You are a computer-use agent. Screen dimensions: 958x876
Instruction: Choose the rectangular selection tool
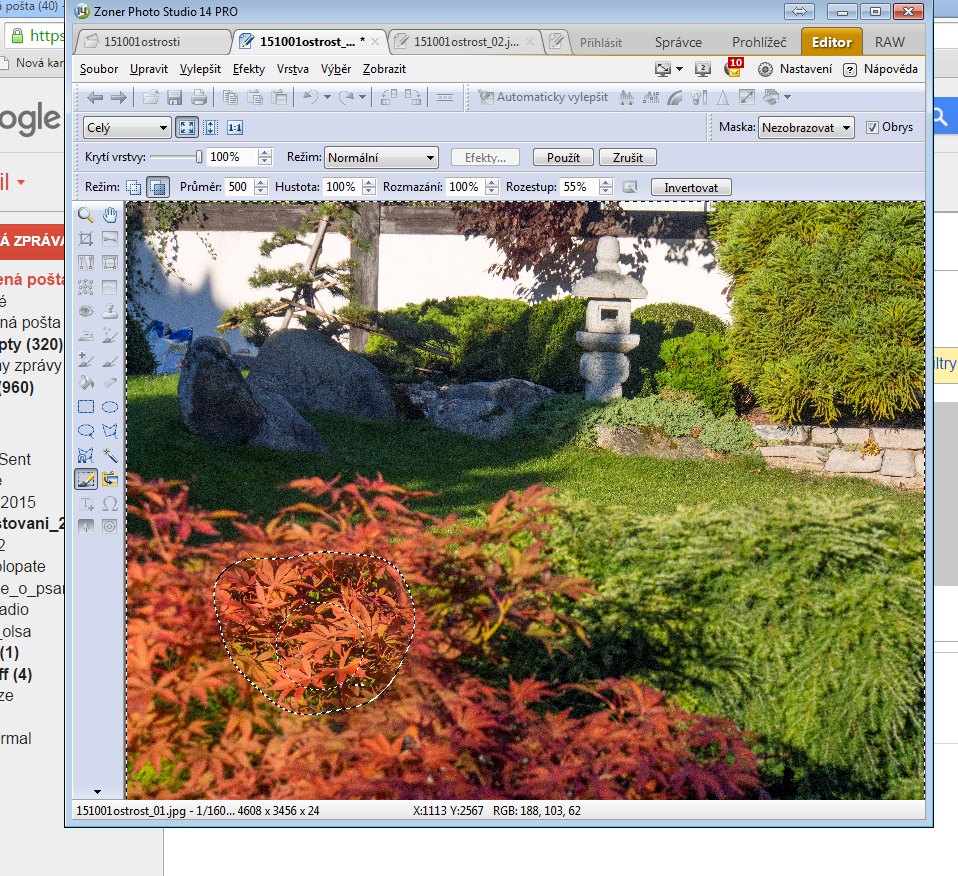pos(86,407)
